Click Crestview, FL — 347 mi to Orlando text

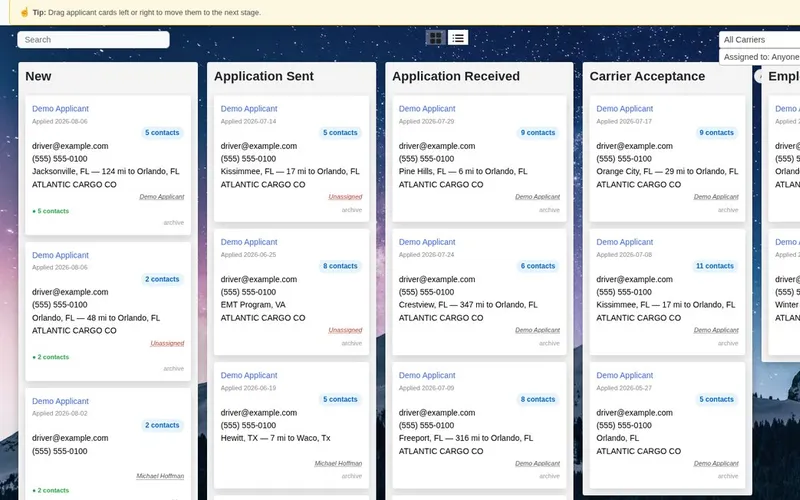point(468,305)
